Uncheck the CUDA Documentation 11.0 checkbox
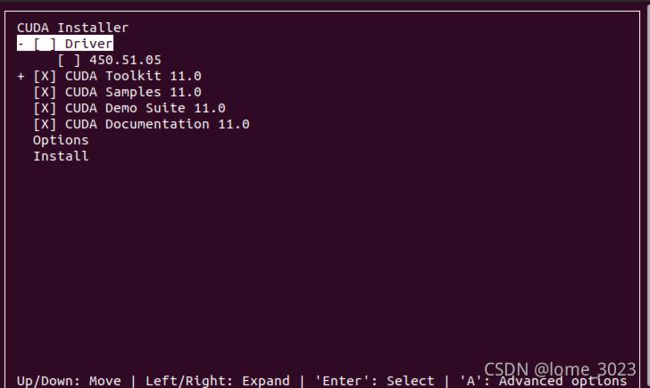This screenshot has height=388, width=650. click(x=45, y=125)
